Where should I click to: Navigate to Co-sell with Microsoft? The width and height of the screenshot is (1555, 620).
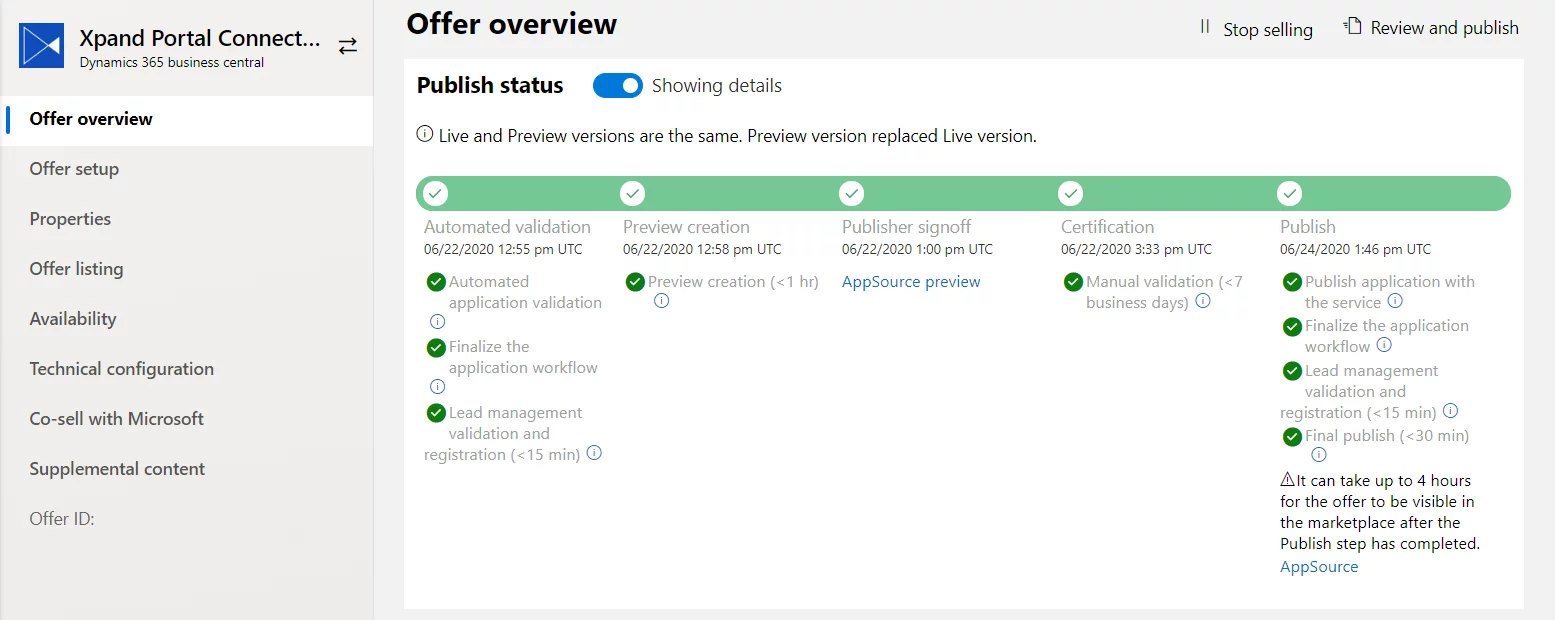[116, 419]
